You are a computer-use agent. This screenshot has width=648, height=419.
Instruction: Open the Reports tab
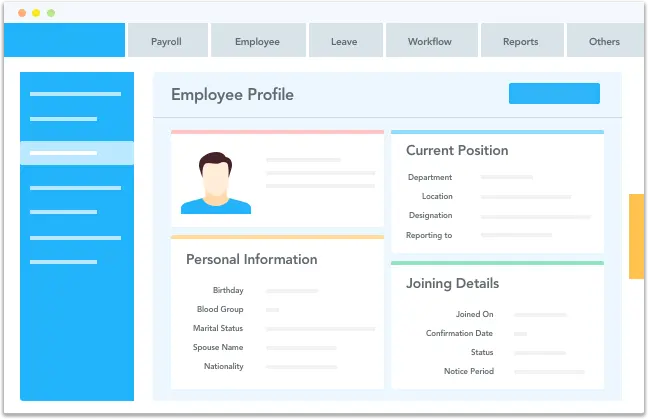pos(520,42)
